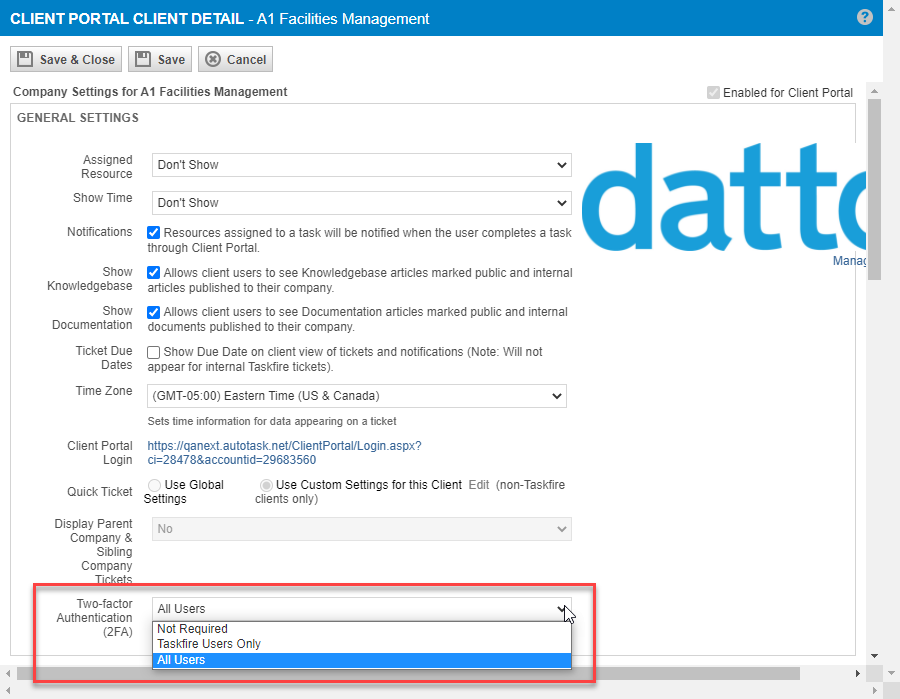Select Use Custom Settings for this Client
Screen dimensions: 900x699
(266, 486)
